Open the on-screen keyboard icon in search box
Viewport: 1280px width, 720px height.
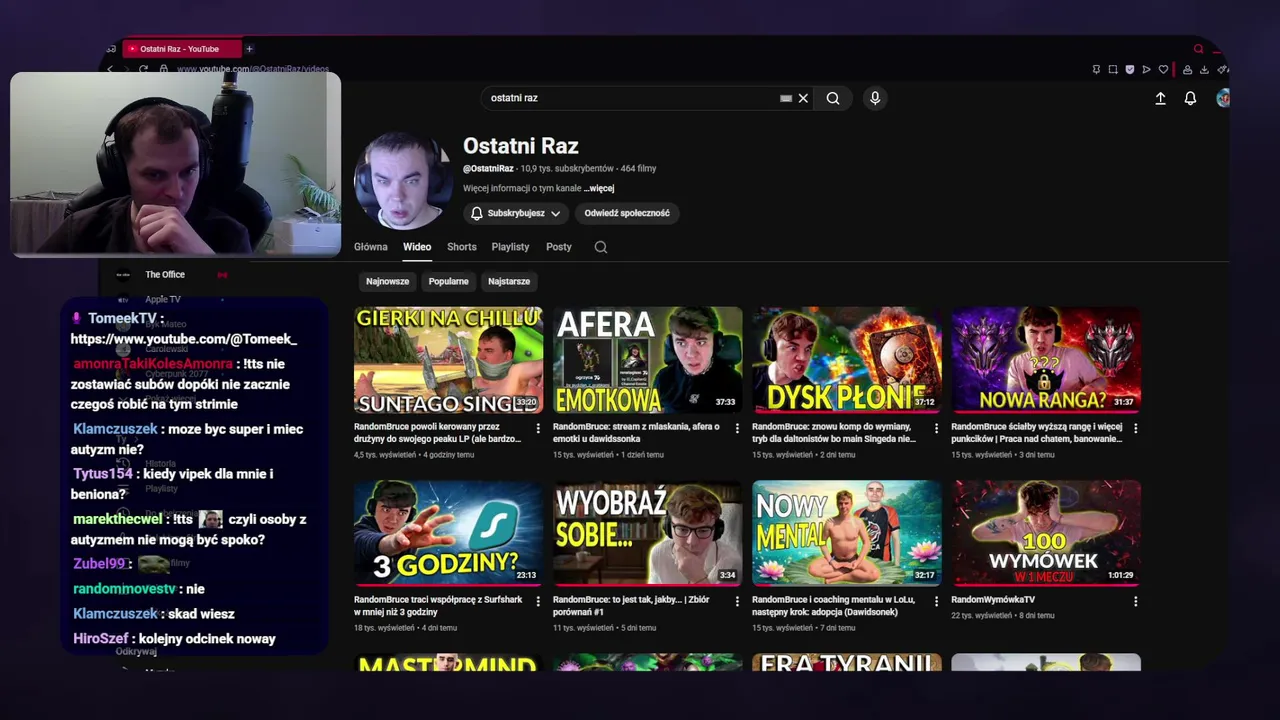786,98
